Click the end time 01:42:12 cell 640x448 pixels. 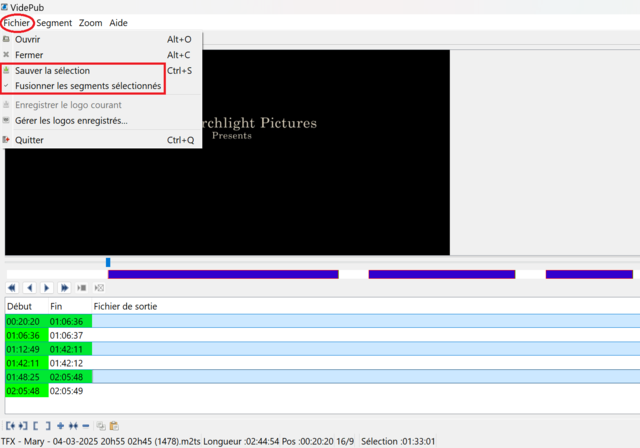pos(70,363)
